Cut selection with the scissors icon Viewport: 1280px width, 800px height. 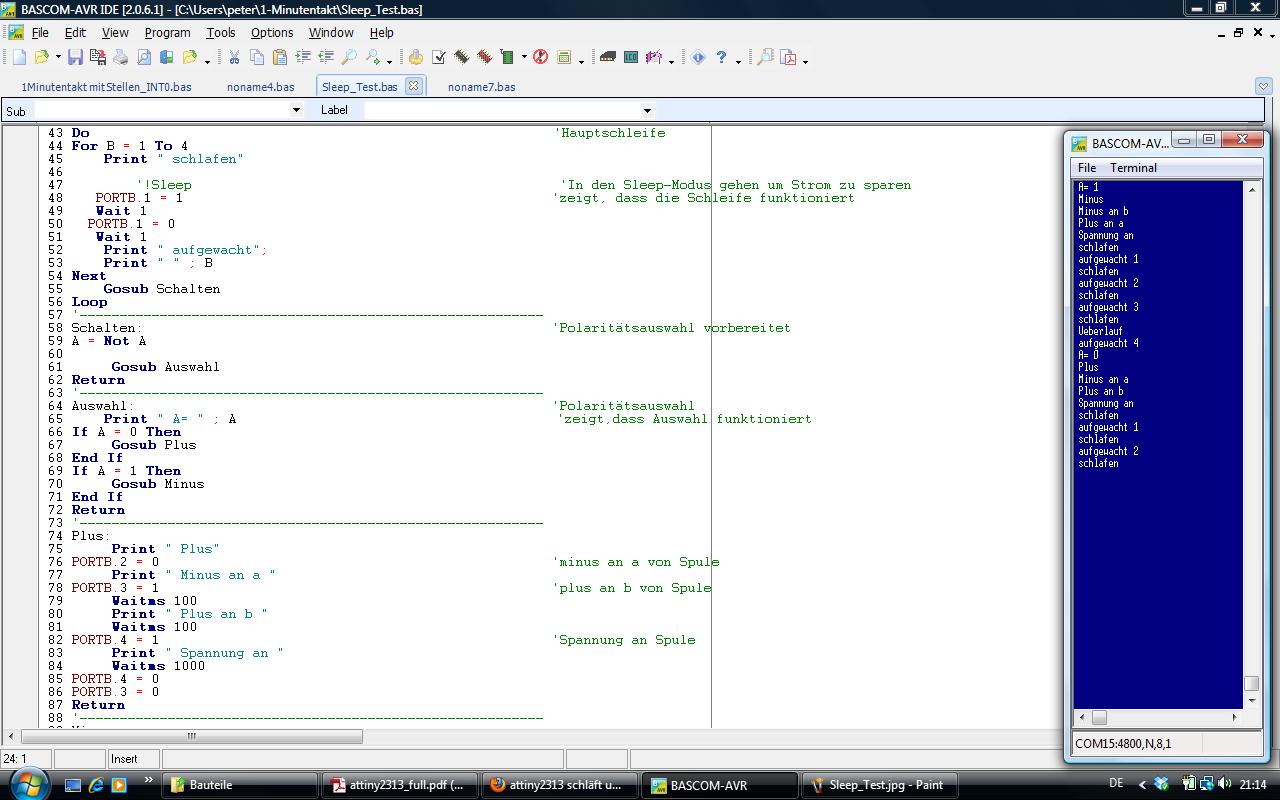pos(234,58)
